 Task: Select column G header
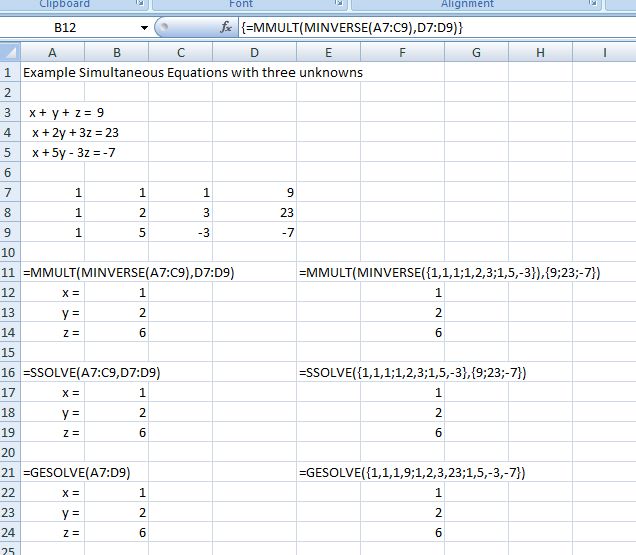pyautogui.click(x=477, y=53)
